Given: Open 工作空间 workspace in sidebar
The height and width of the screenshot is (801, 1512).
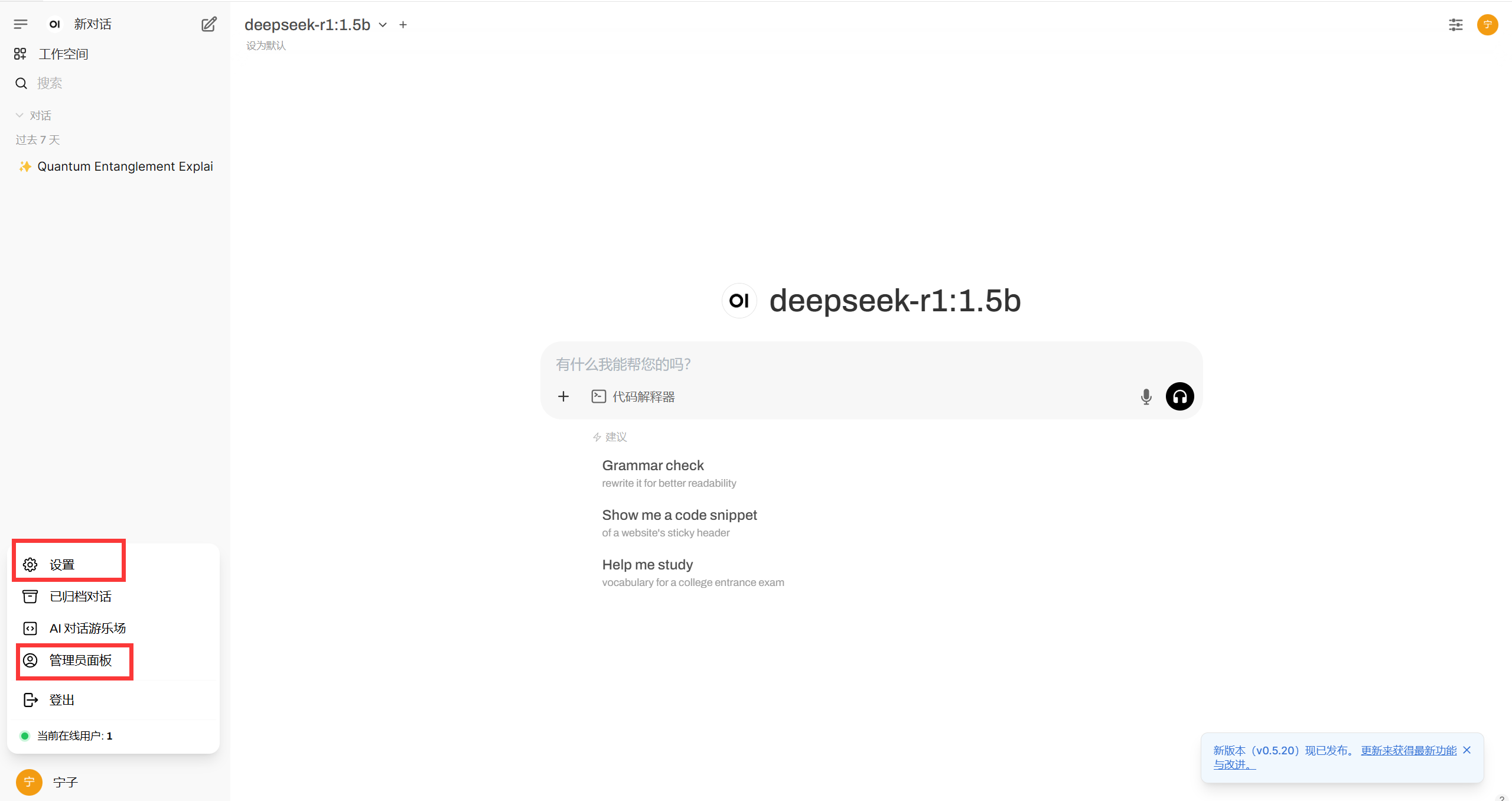Looking at the screenshot, I should (63, 54).
